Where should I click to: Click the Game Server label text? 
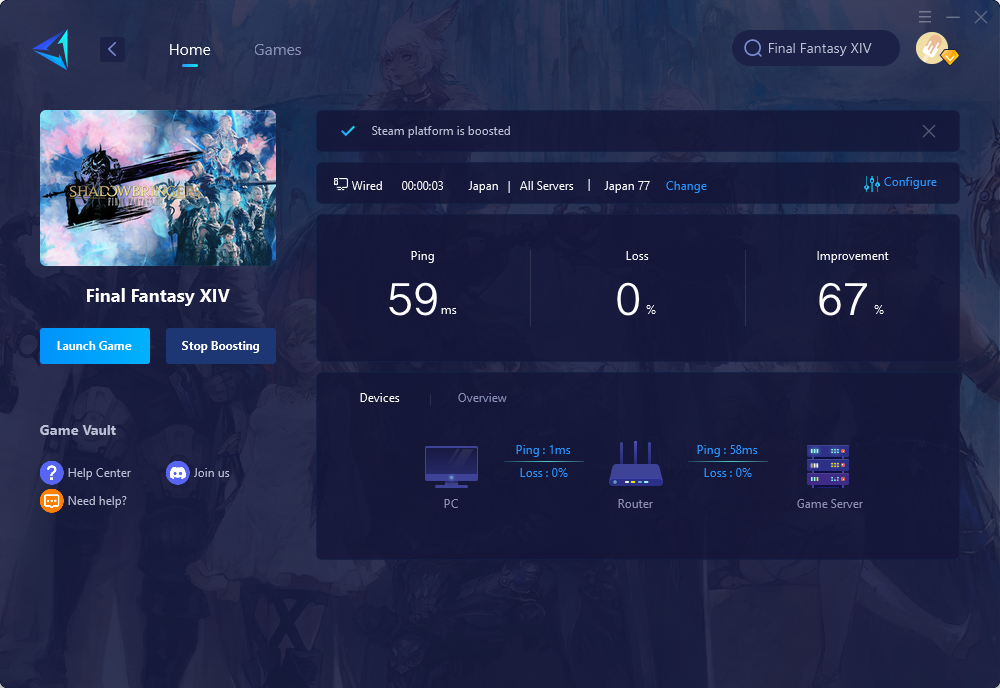tap(830, 504)
